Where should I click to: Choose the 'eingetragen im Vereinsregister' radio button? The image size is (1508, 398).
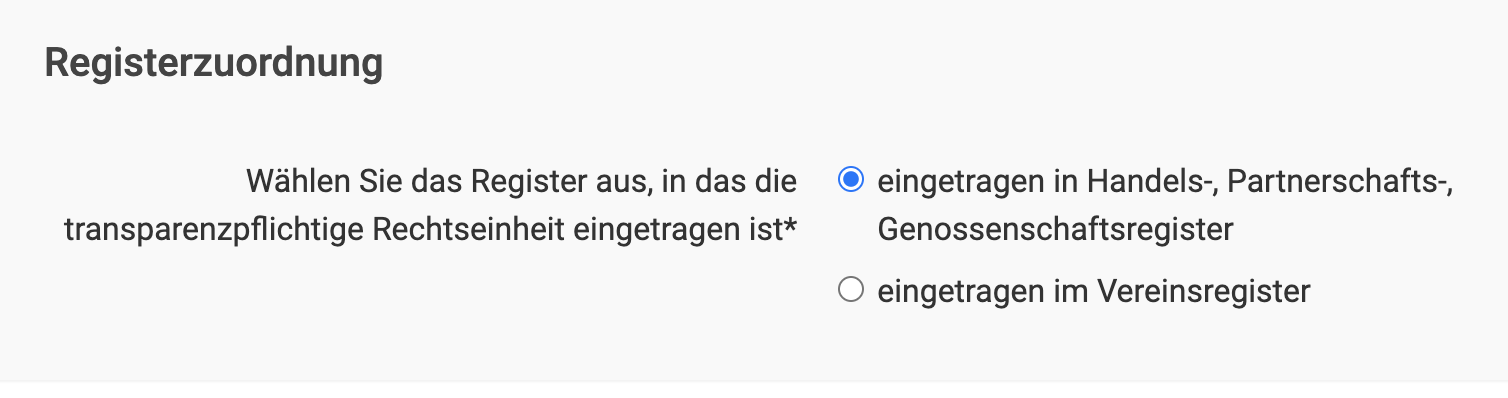pyautogui.click(x=850, y=292)
